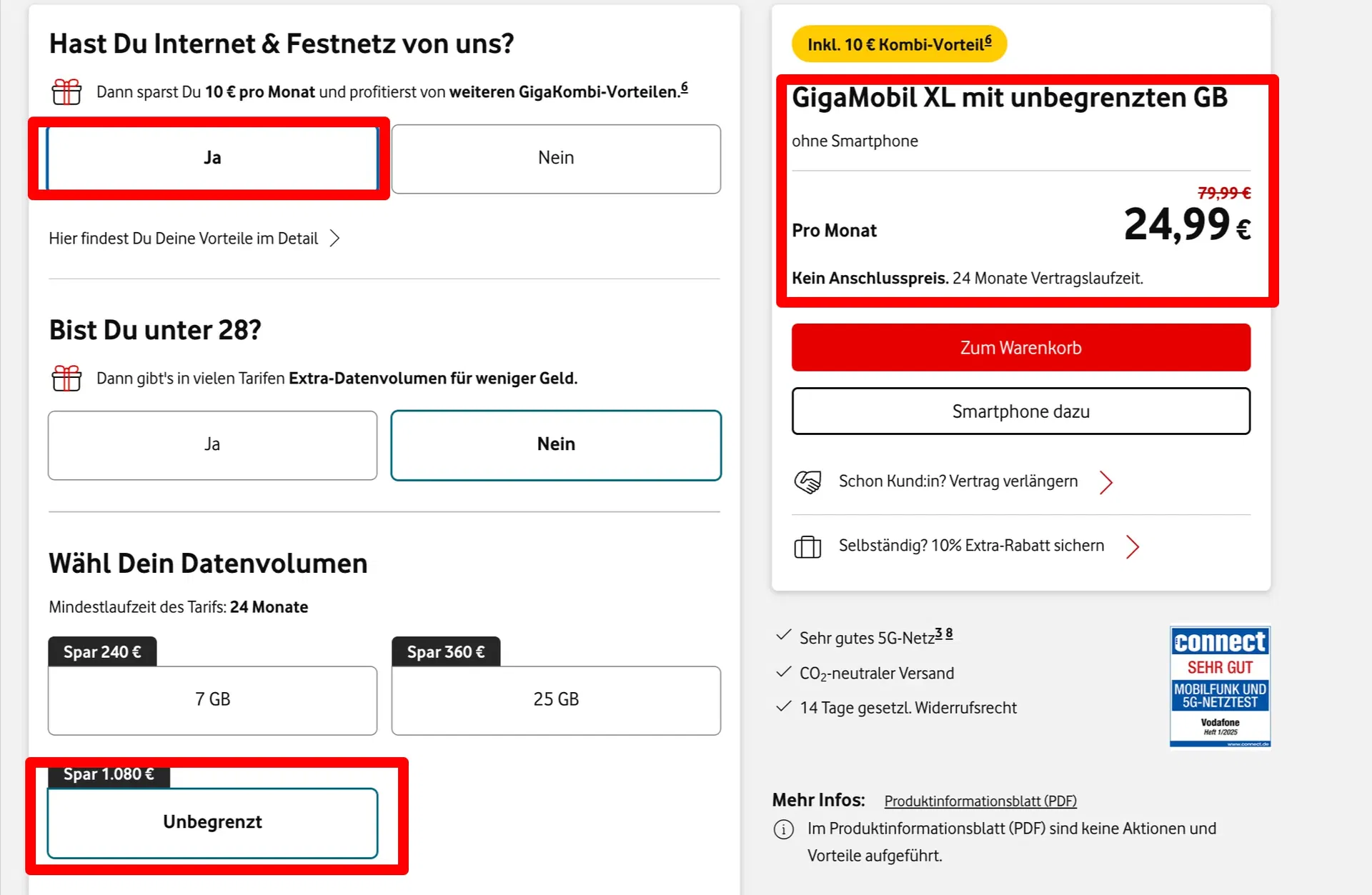Open the Produktinformationsblatt PDF link
The image size is (1372, 895).
[x=980, y=801]
